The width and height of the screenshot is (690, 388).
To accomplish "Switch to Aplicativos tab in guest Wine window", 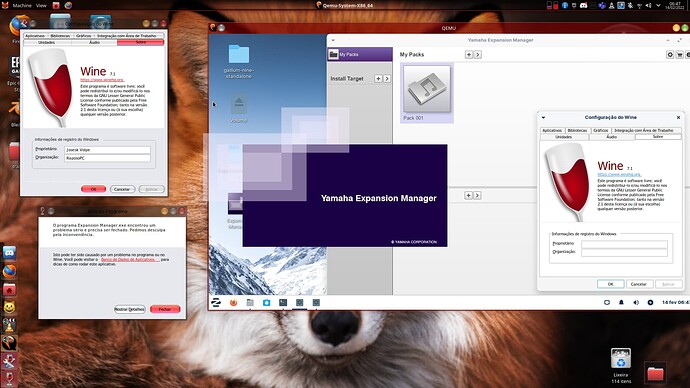I will click(x=552, y=131).
